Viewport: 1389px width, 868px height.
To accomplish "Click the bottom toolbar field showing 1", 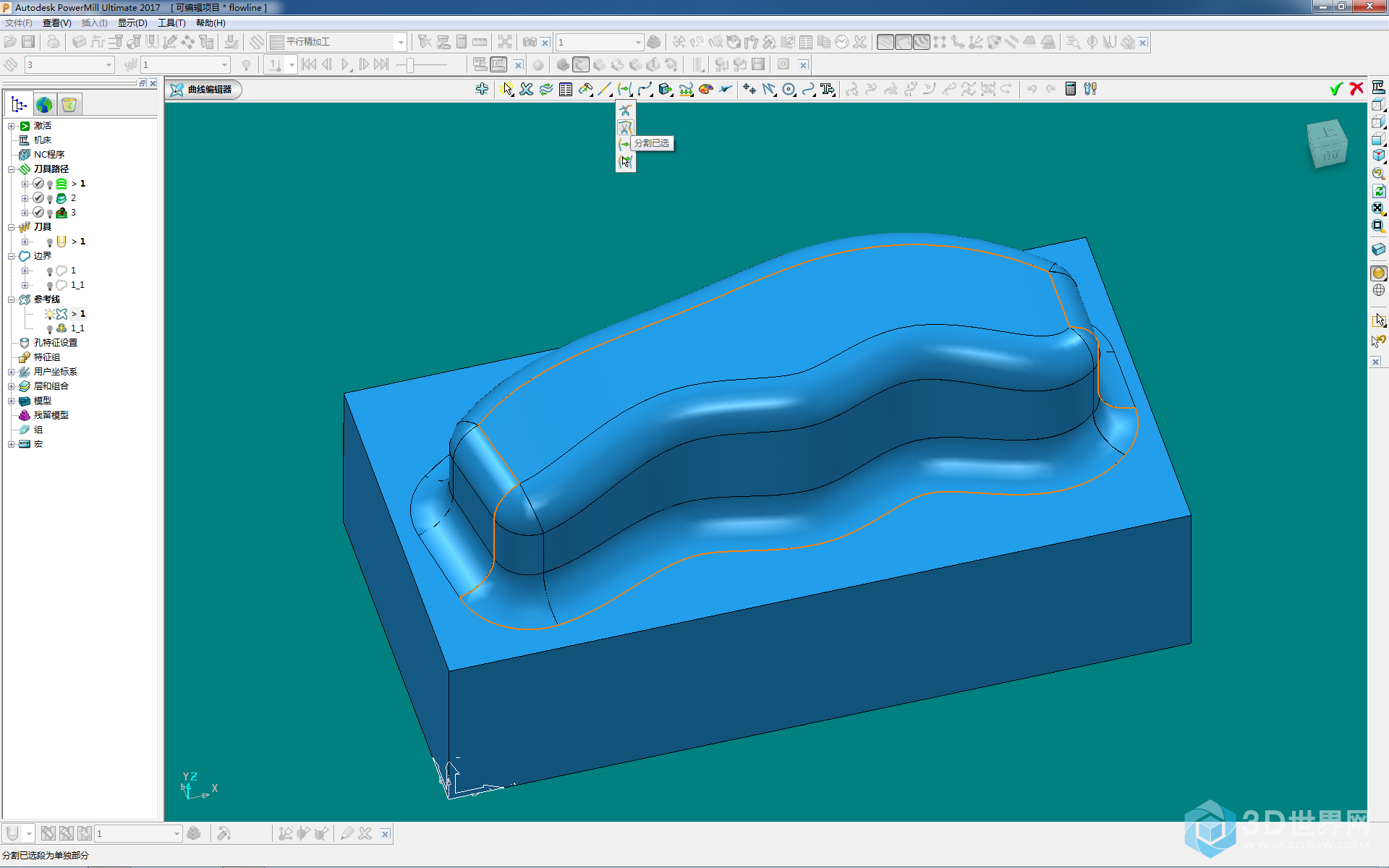I will pos(137,834).
